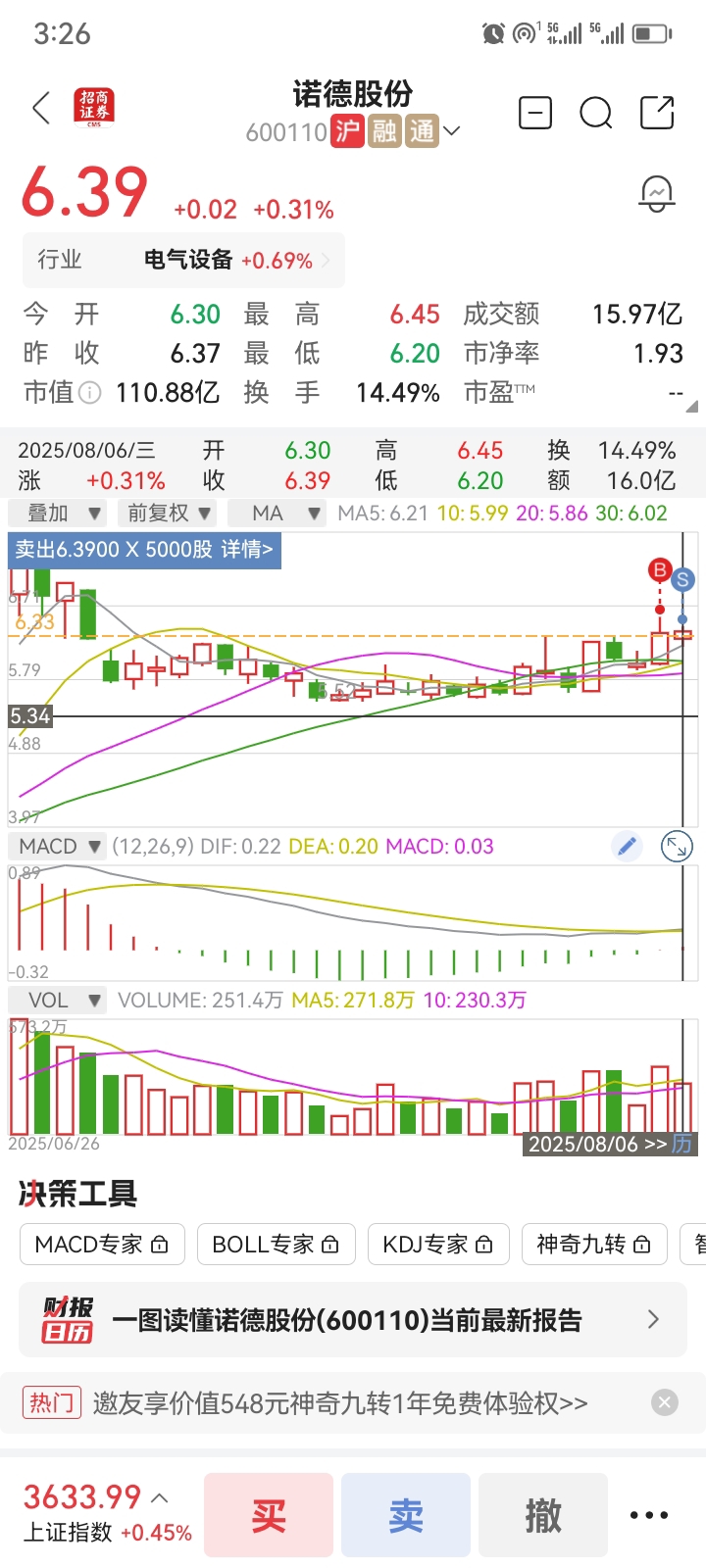Click the fullscreen expand chart icon
The width and height of the screenshot is (706, 1568).
coord(677,846)
